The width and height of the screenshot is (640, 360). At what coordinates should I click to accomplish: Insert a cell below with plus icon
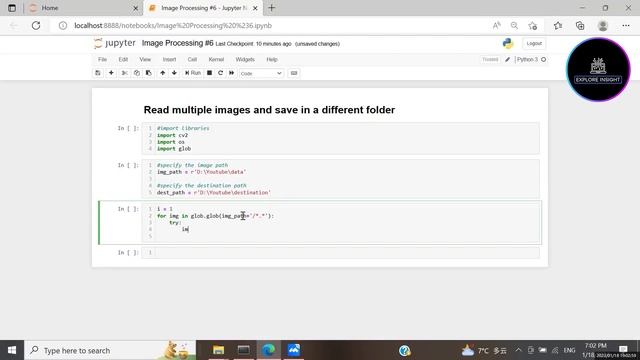(x=111, y=73)
